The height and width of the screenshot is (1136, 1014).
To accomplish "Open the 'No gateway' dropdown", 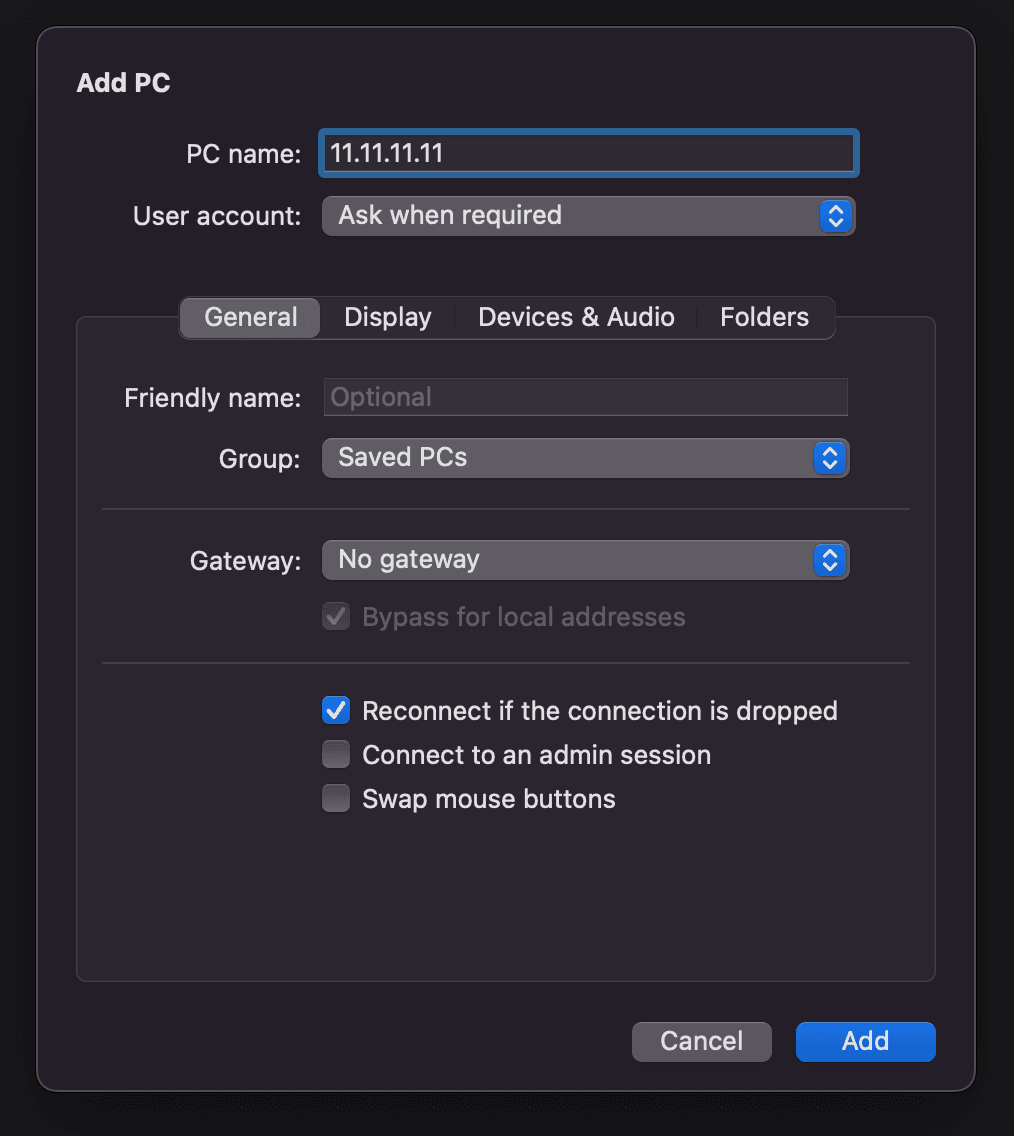I will pos(585,560).
